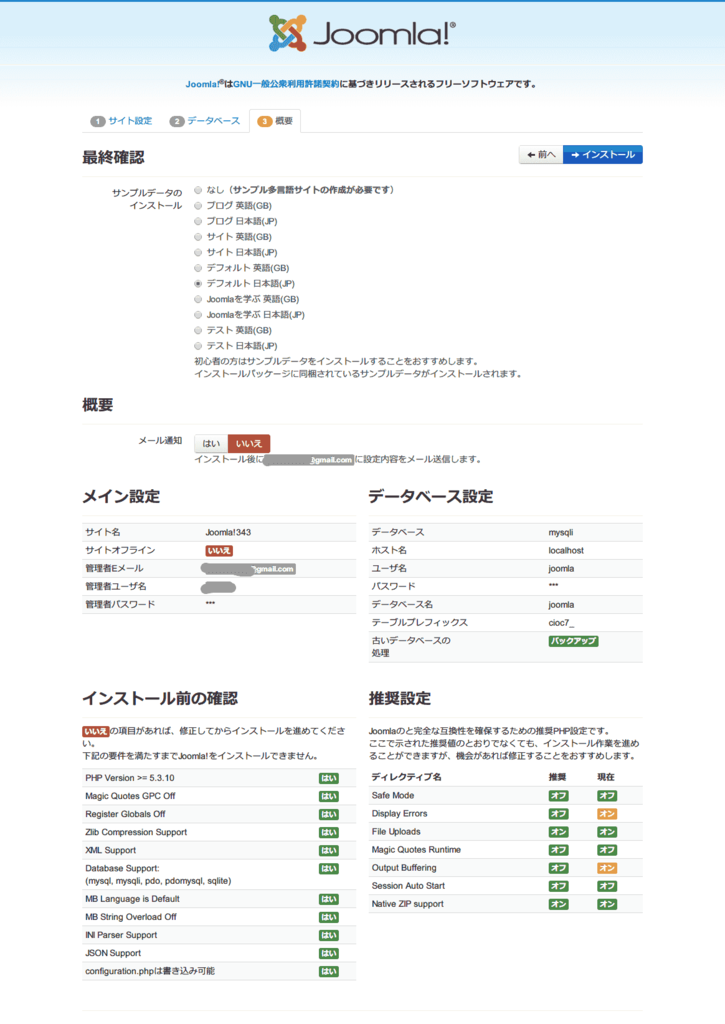Click the データベース名 value joomla
Image resolution: width=725 pixels, height=1024 pixels.
click(x=561, y=605)
